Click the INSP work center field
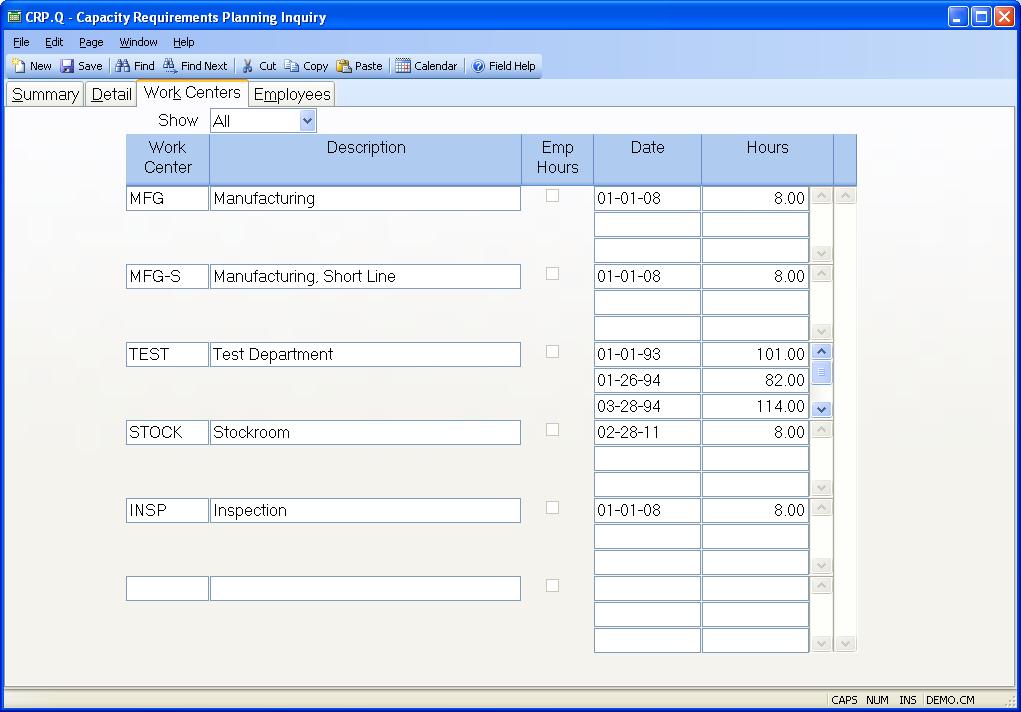1021x712 pixels. 167,511
